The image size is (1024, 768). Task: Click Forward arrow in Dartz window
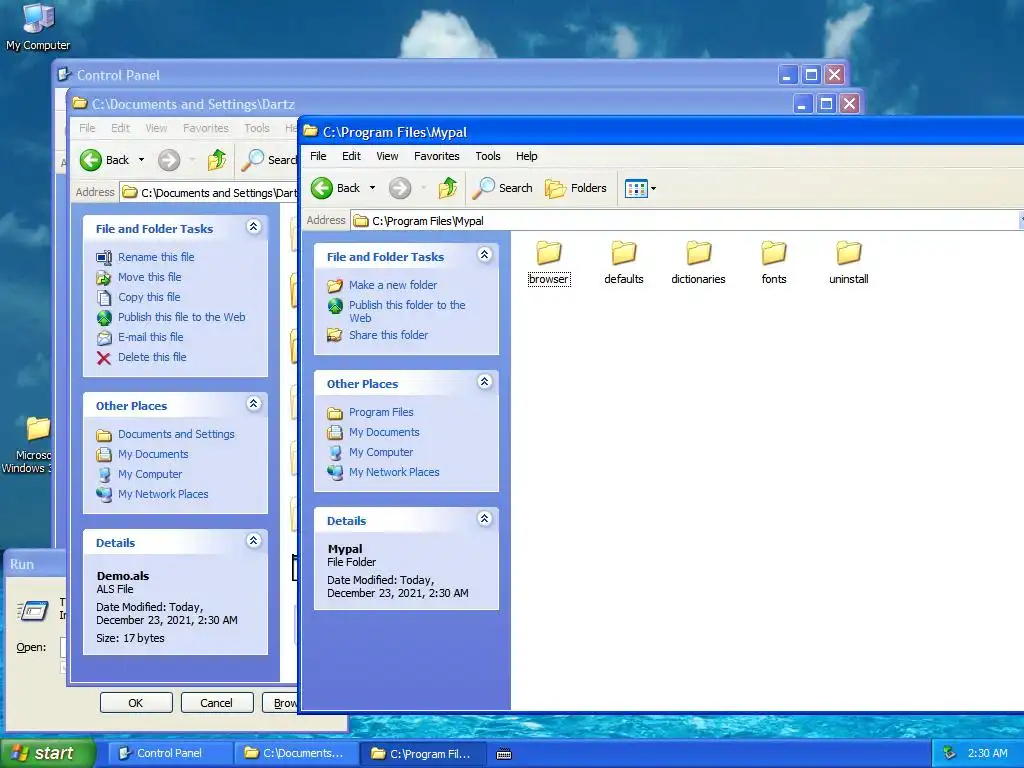pos(169,160)
